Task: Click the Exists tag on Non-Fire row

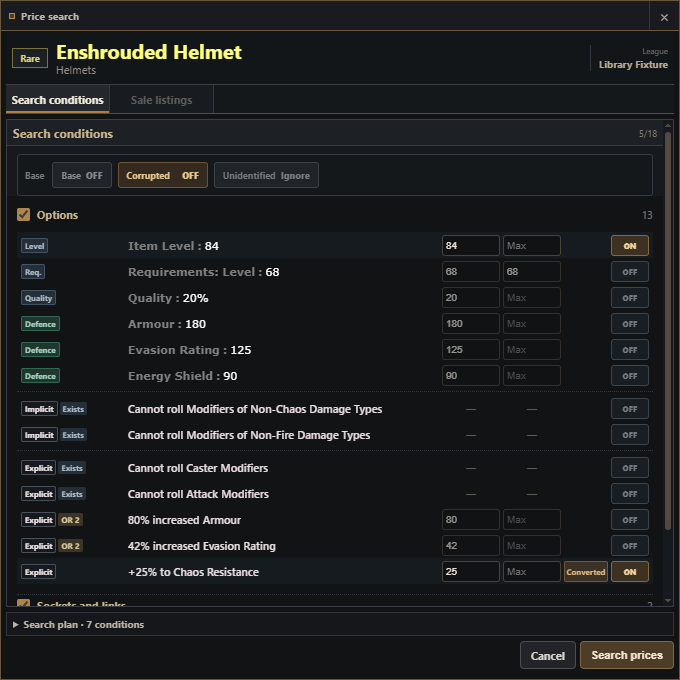Action: point(73,435)
